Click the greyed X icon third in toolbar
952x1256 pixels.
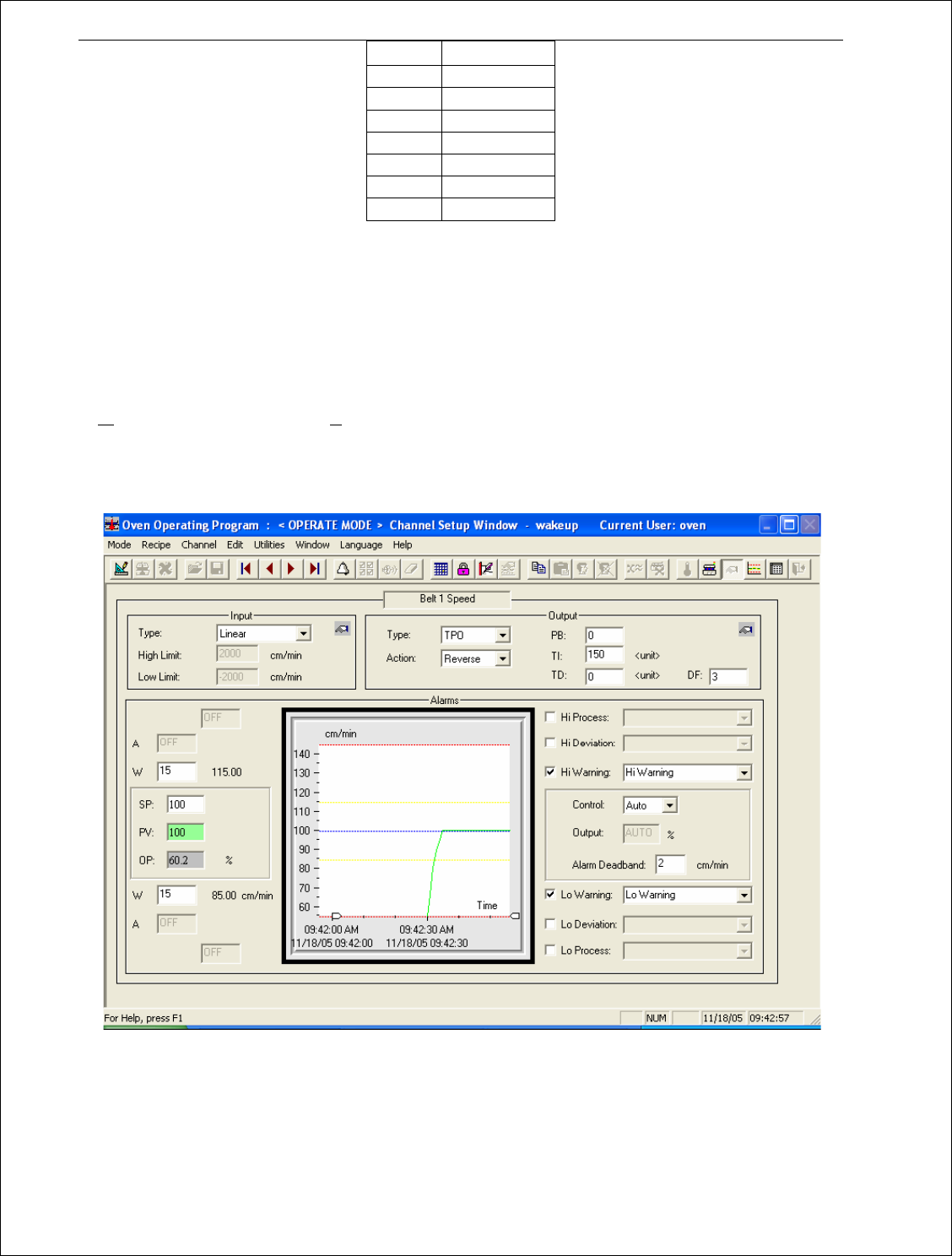tap(165, 569)
